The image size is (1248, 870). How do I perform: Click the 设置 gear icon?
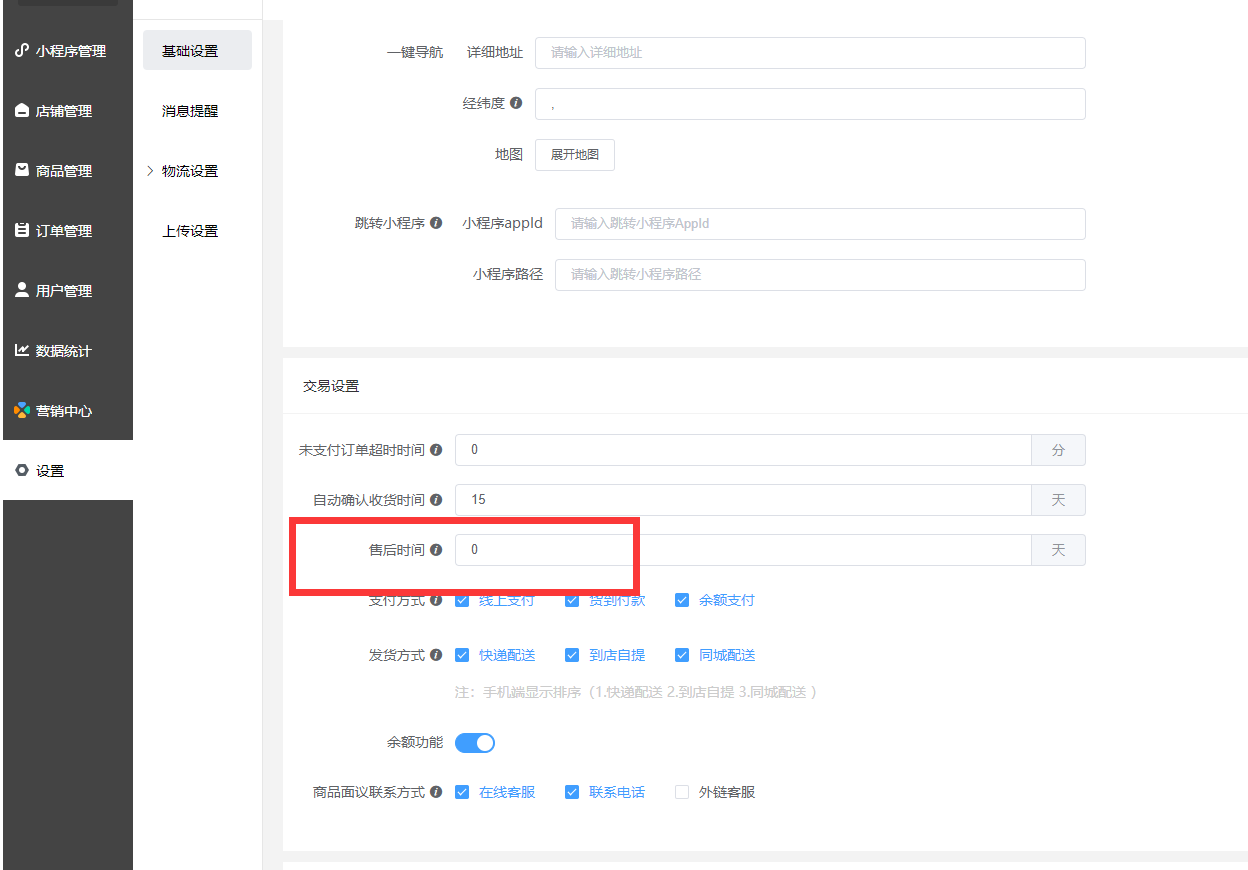coord(22,470)
